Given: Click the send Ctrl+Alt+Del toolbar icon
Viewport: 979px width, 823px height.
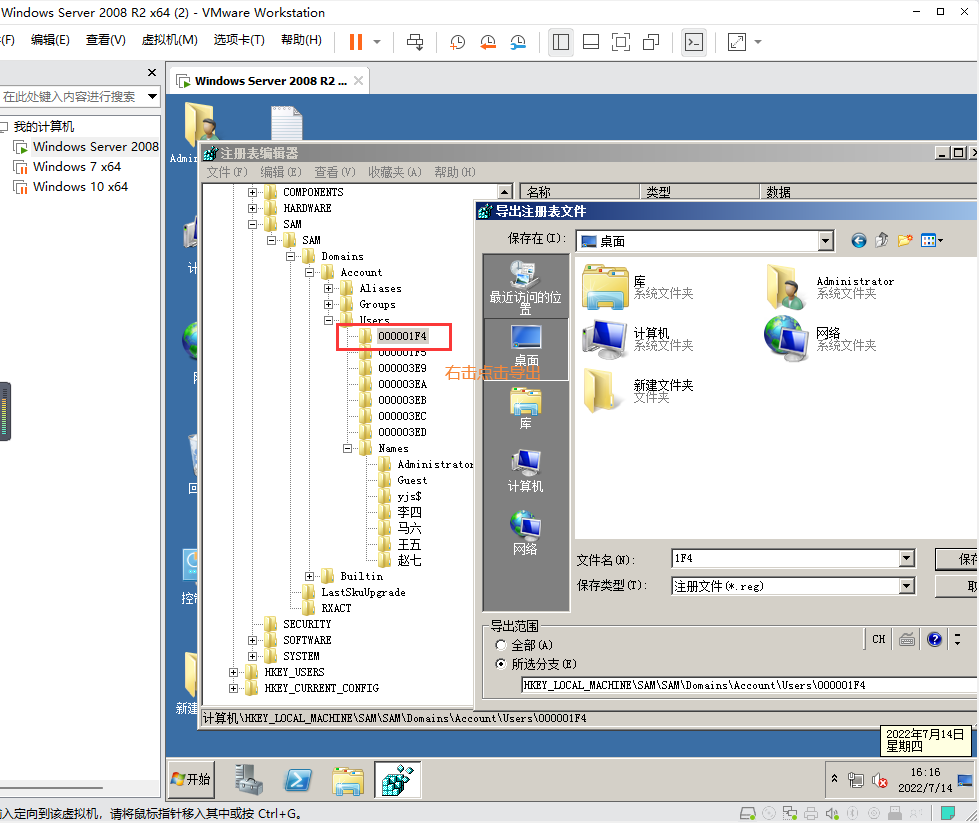Looking at the screenshot, I should point(415,42).
